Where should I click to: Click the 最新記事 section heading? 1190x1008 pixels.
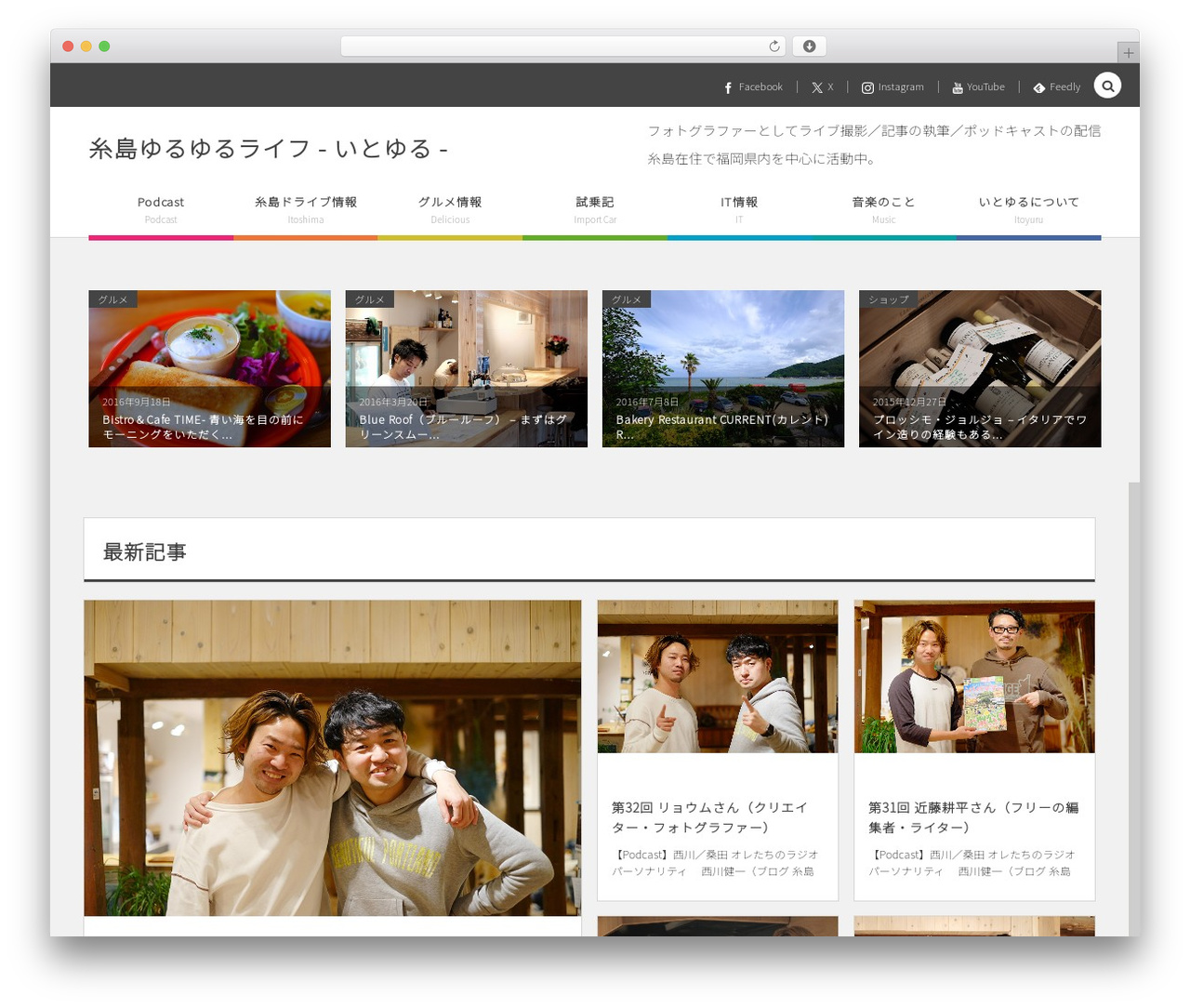(145, 552)
